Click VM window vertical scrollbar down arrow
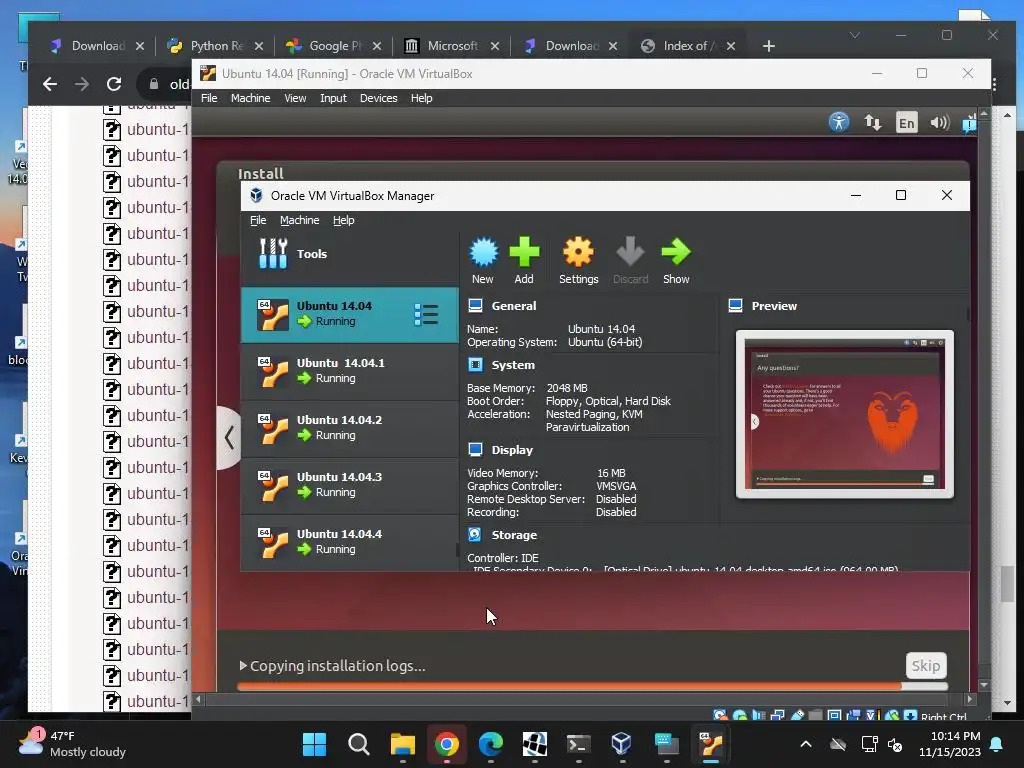This screenshot has height=768, width=1024. [984, 686]
